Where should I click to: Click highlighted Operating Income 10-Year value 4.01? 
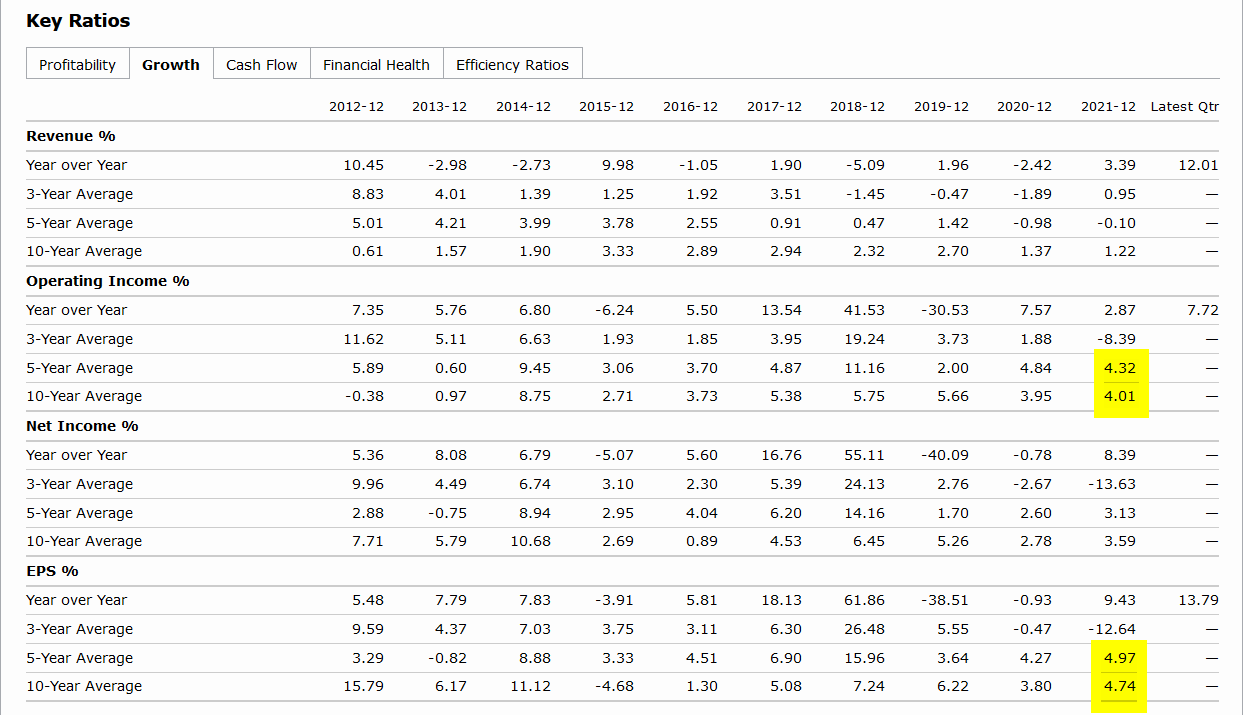[1120, 396]
